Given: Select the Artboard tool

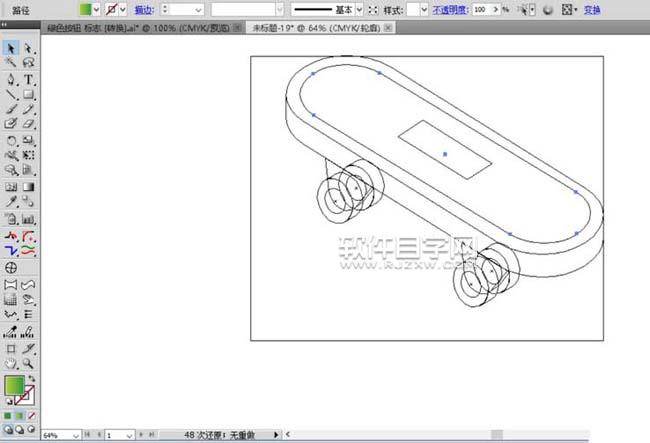Looking at the screenshot, I should (11, 349).
